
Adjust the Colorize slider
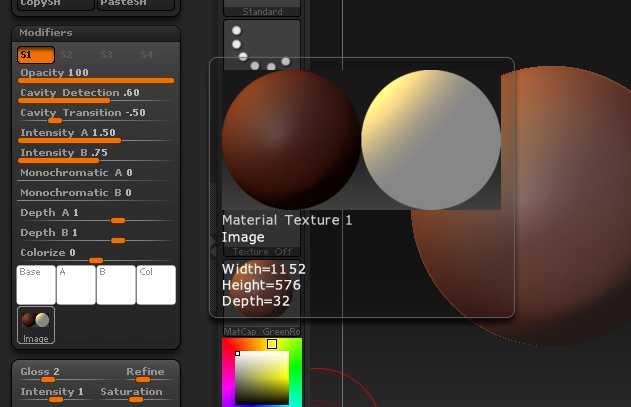[96, 255]
